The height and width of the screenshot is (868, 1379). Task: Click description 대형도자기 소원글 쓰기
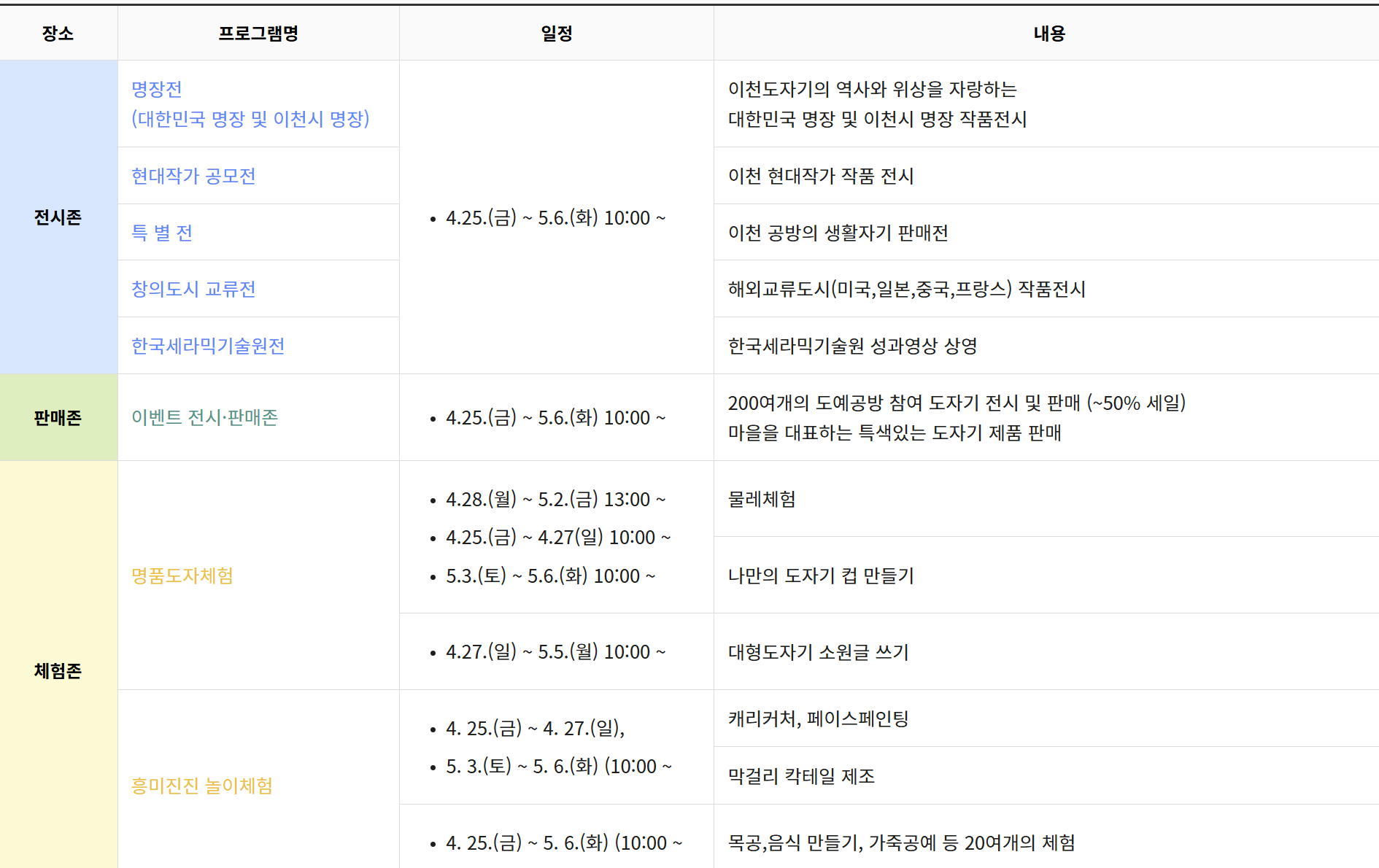coord(819,651)
